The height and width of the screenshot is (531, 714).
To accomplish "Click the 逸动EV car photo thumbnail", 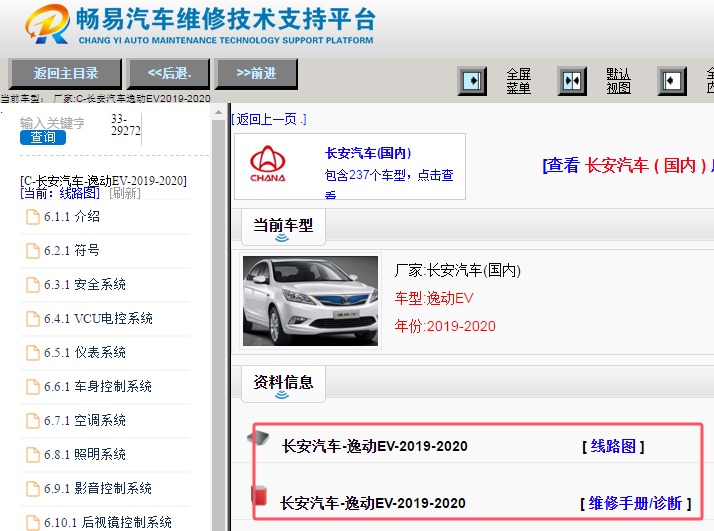I will (x=311, y=301).
